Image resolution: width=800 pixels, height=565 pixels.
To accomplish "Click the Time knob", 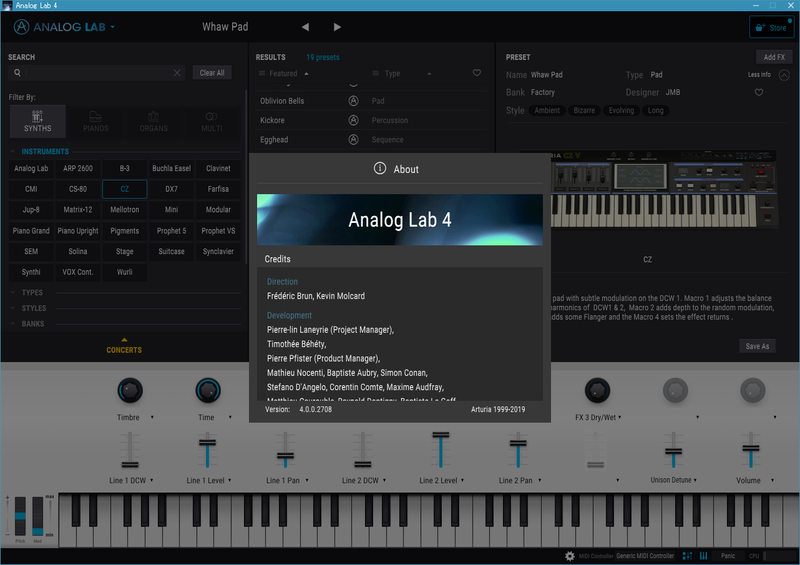I will click(x=208, y=391).
